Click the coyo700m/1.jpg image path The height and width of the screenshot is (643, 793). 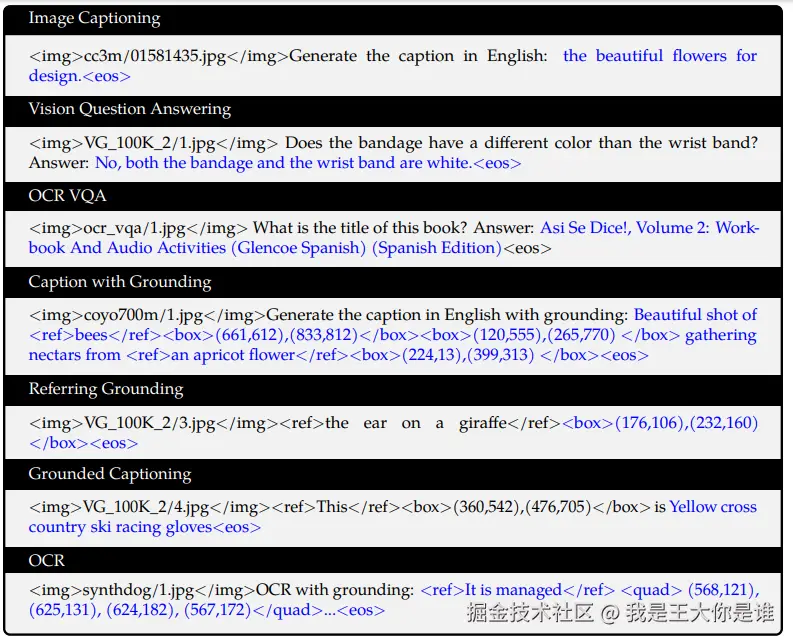144,315
